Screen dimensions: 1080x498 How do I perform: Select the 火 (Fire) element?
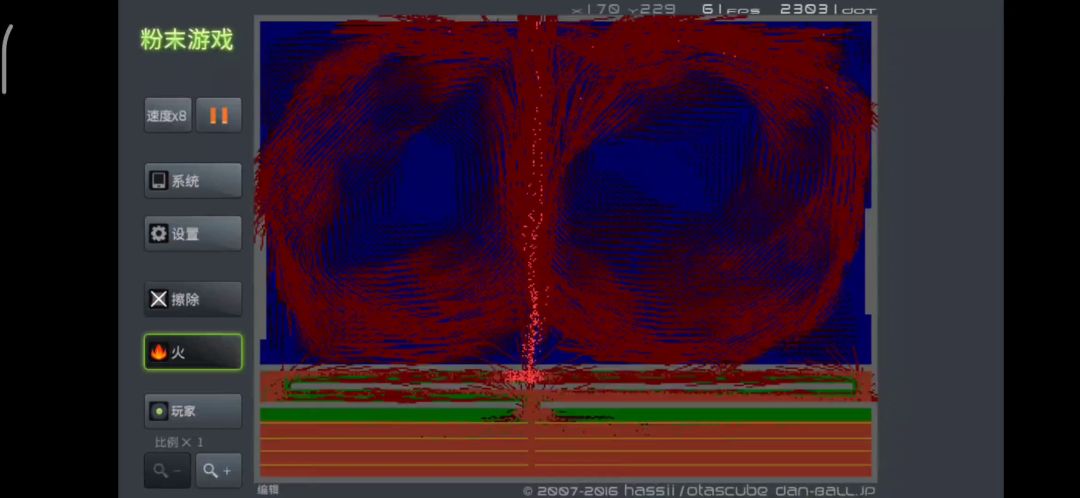[x=192, y=352]
